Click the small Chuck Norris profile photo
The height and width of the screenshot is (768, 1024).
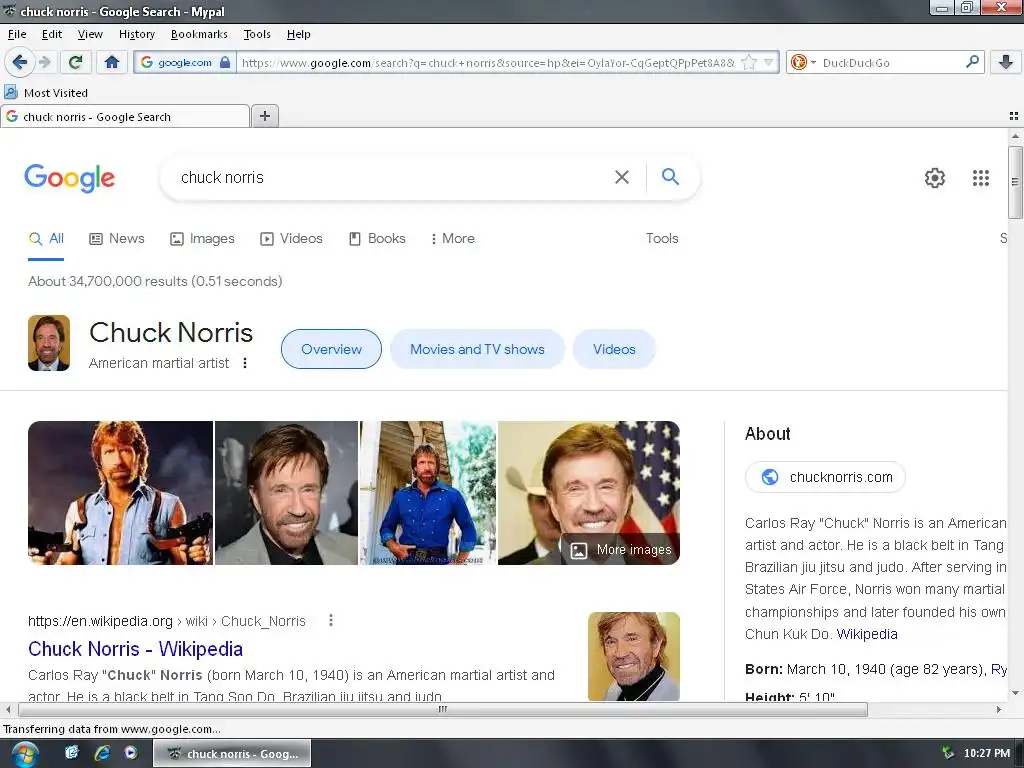49,343
